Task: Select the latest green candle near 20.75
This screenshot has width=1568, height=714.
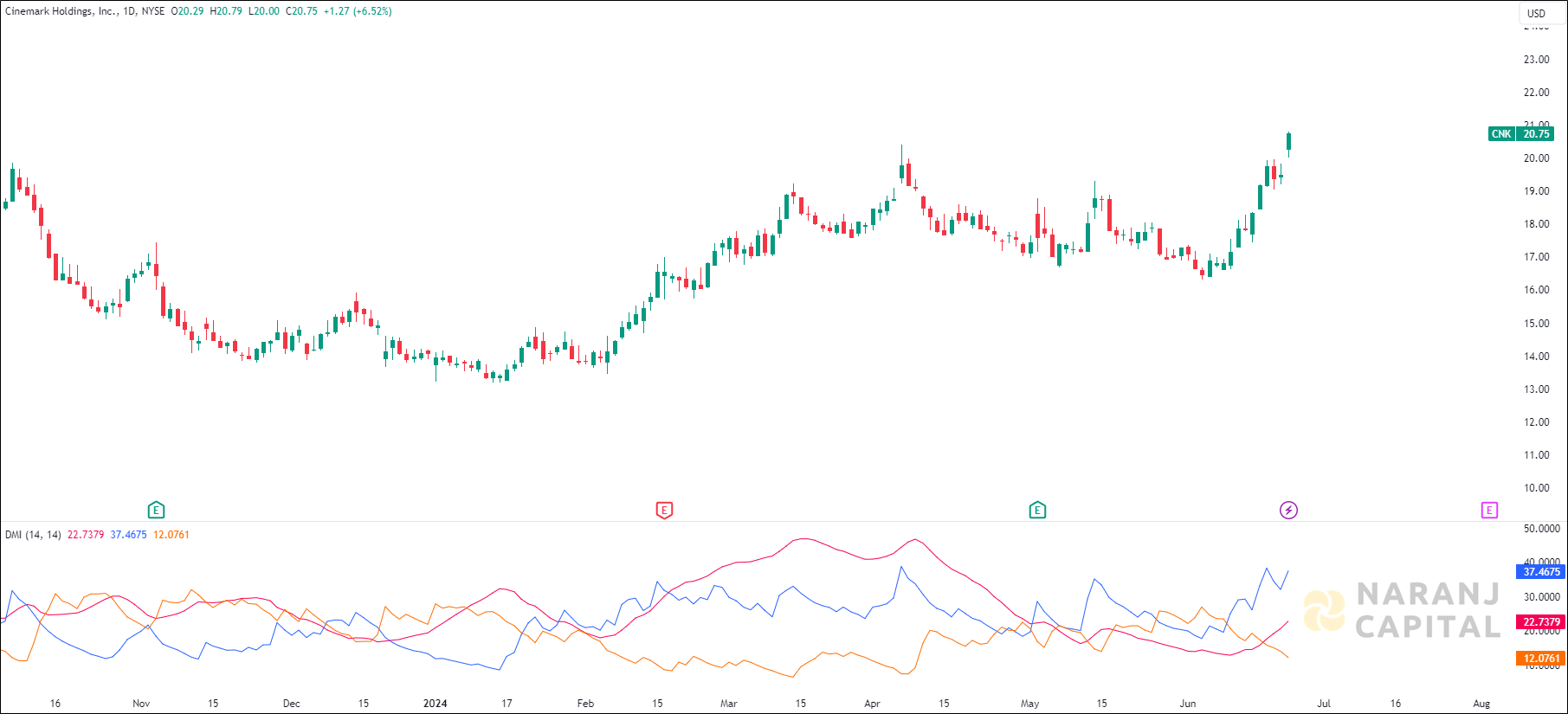Action: [x=1288, y=143]
